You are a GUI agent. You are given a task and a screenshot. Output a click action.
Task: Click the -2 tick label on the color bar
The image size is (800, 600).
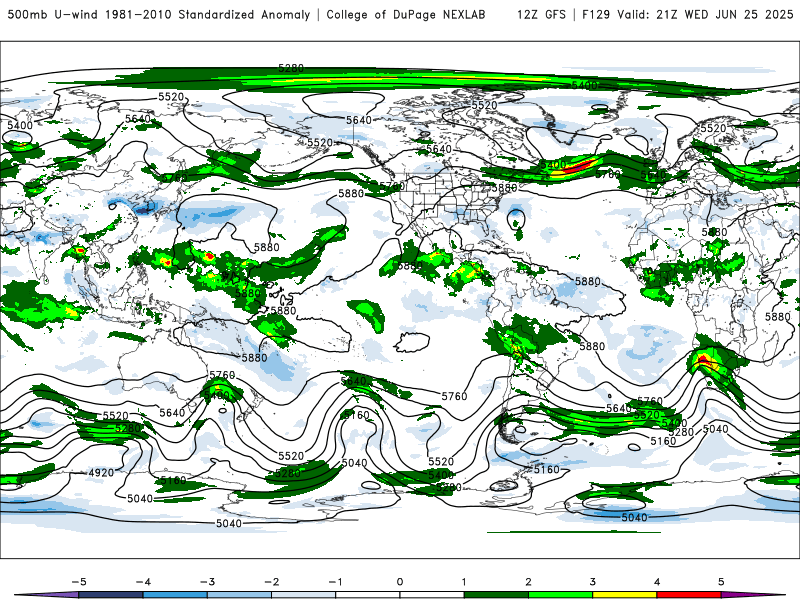tap(271, 582)
